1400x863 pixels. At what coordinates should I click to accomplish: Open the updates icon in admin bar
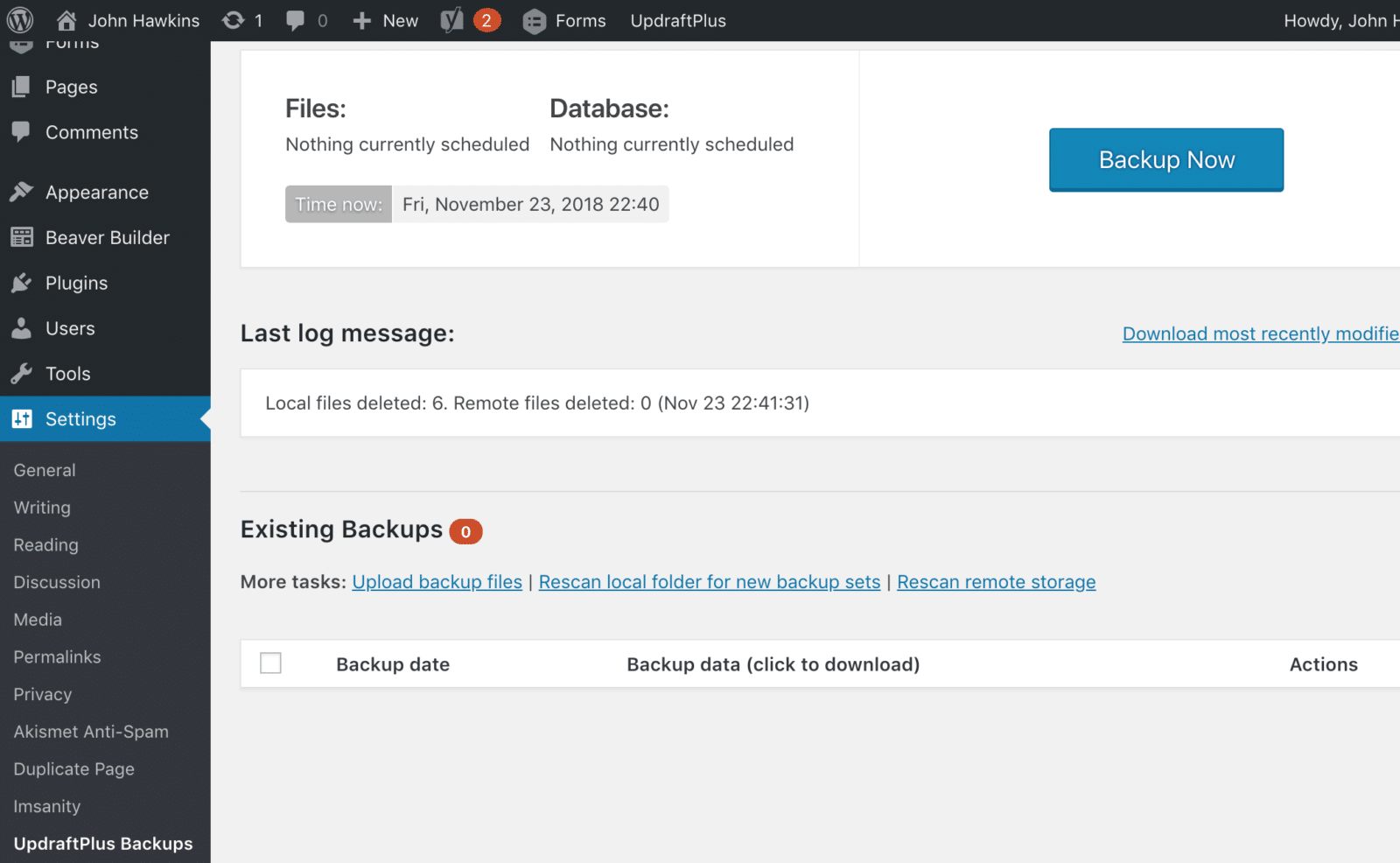[234, 20]
